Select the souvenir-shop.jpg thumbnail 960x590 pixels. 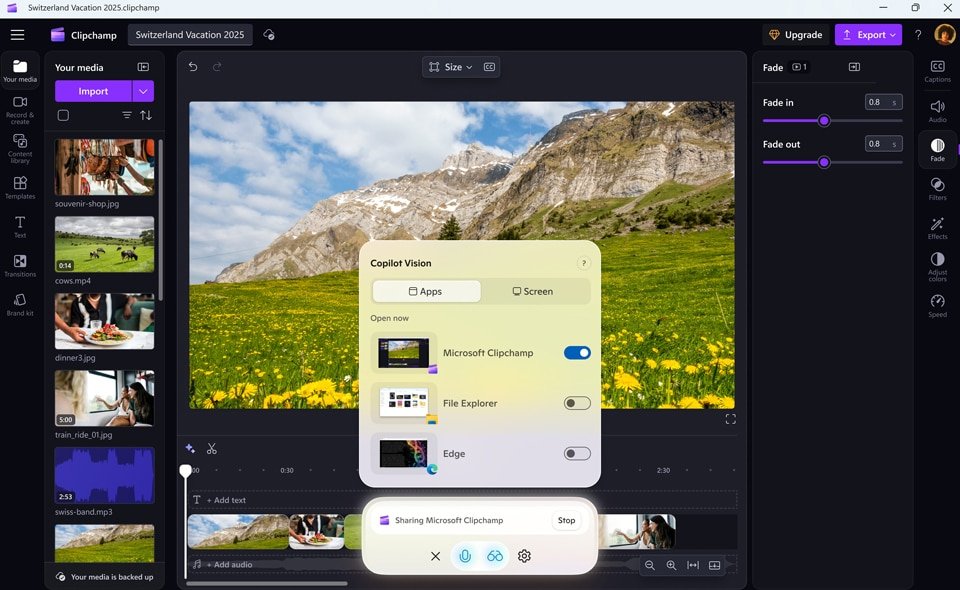[x=105, y=166]
